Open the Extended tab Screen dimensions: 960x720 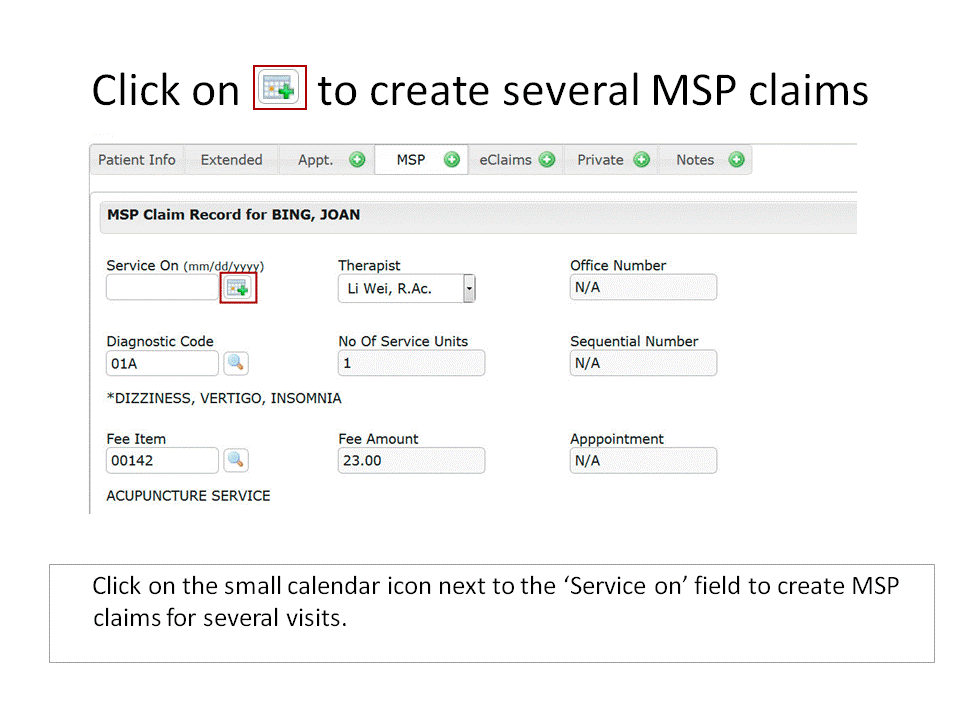point(231,160)
